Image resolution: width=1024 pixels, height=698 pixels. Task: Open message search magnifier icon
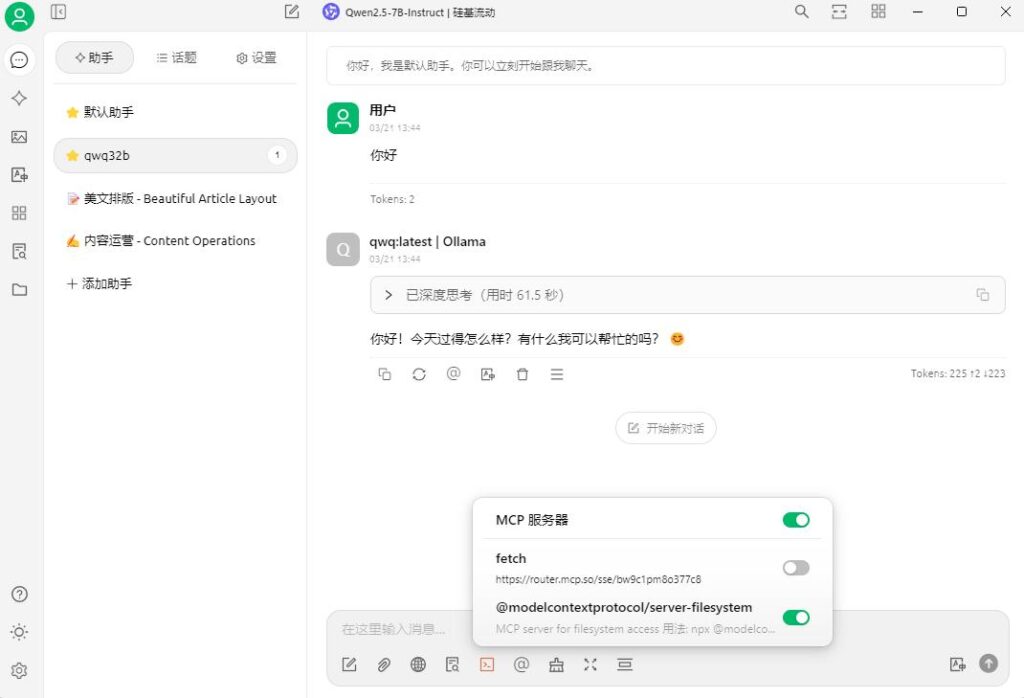click(801, 12)
